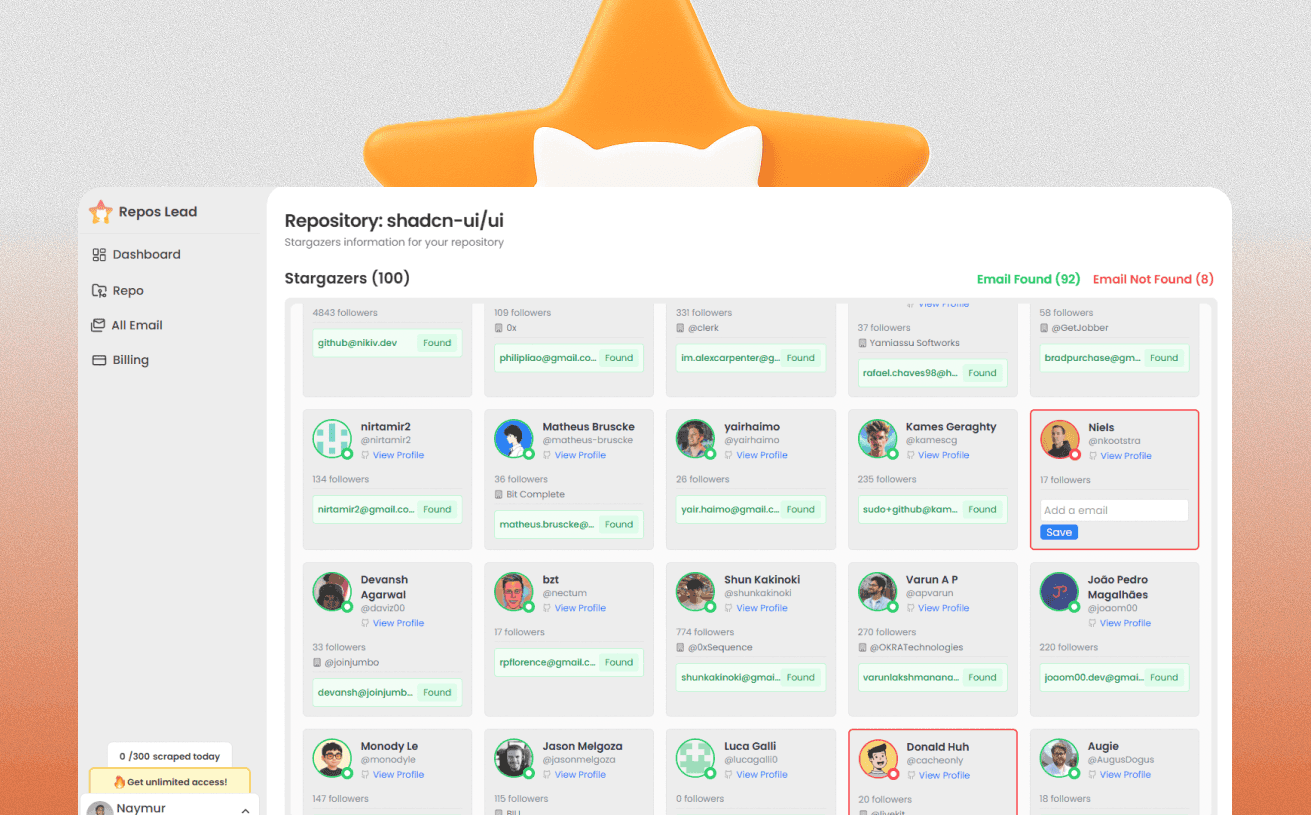
Task: Expand the Naymur account menu chevron
Action: pos(245,809)
